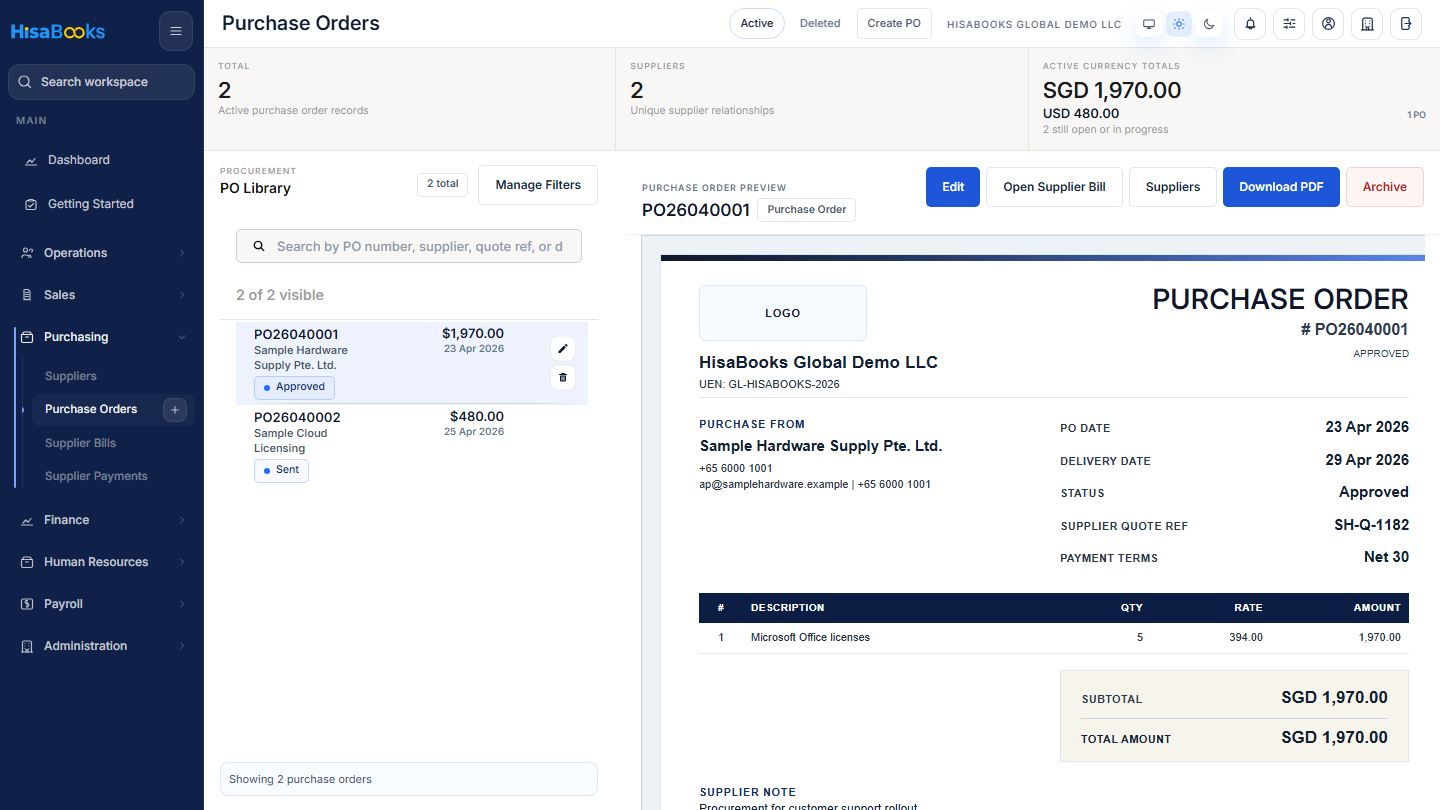Expand Payroll menu chevron
The height and width of the screenshot is (810, 1440).
click(182, 604)
